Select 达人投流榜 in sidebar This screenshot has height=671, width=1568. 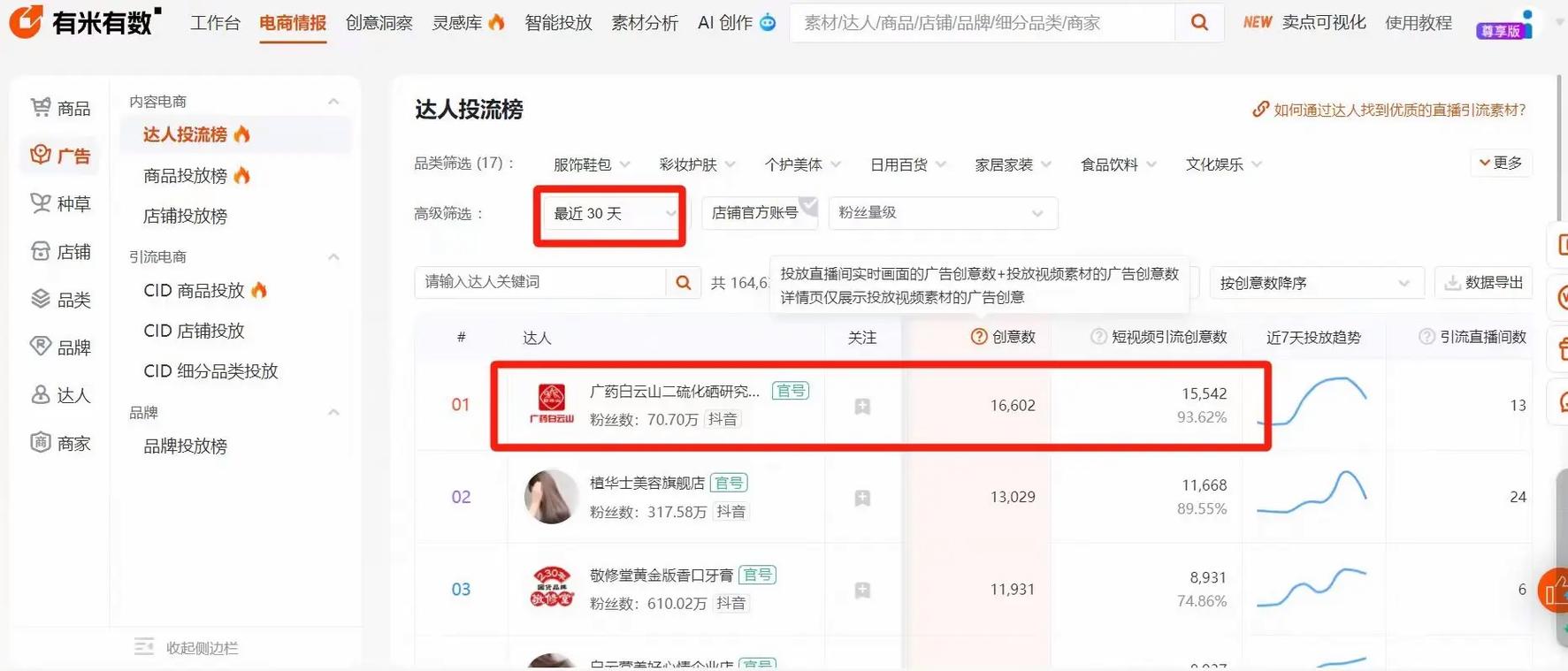235,134
